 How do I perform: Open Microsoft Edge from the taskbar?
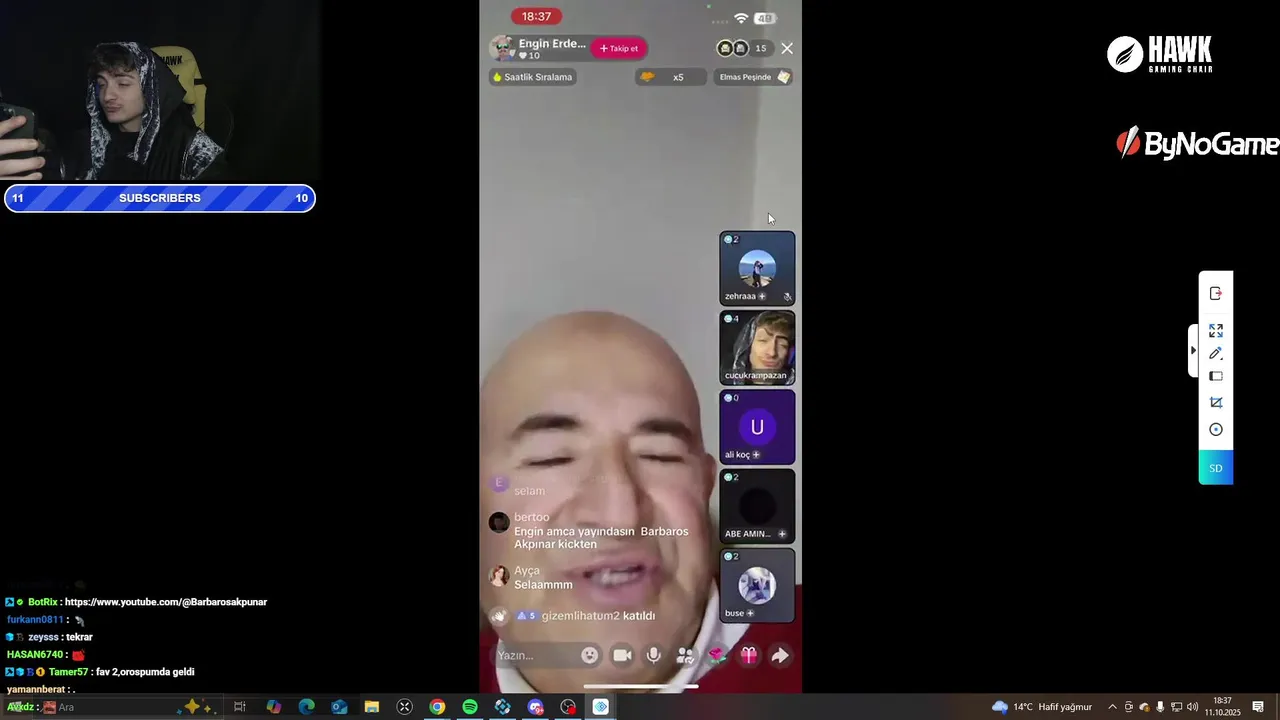pos(306,707)
